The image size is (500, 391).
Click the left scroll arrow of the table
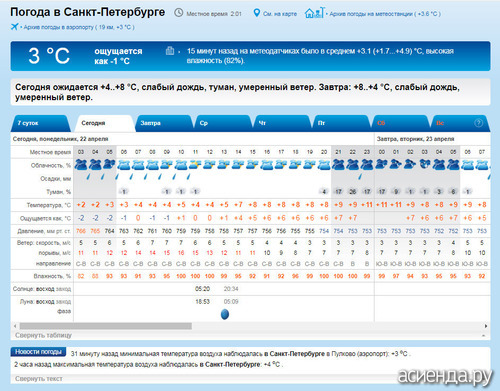click(15, 326)
